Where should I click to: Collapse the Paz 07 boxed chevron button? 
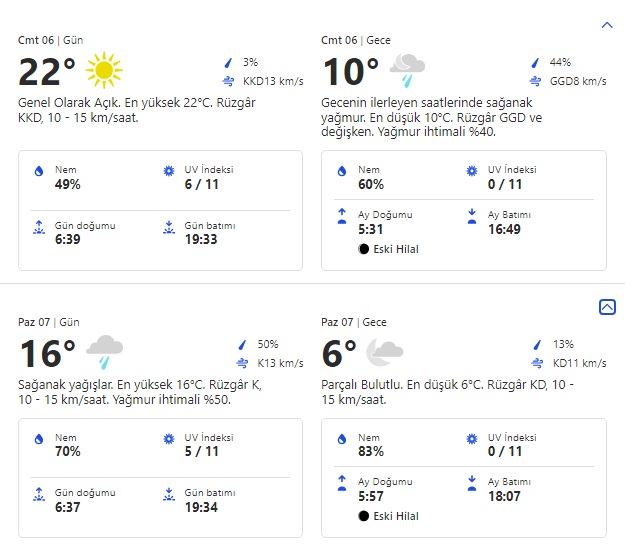pyautogui.click(x=607, y=308)
